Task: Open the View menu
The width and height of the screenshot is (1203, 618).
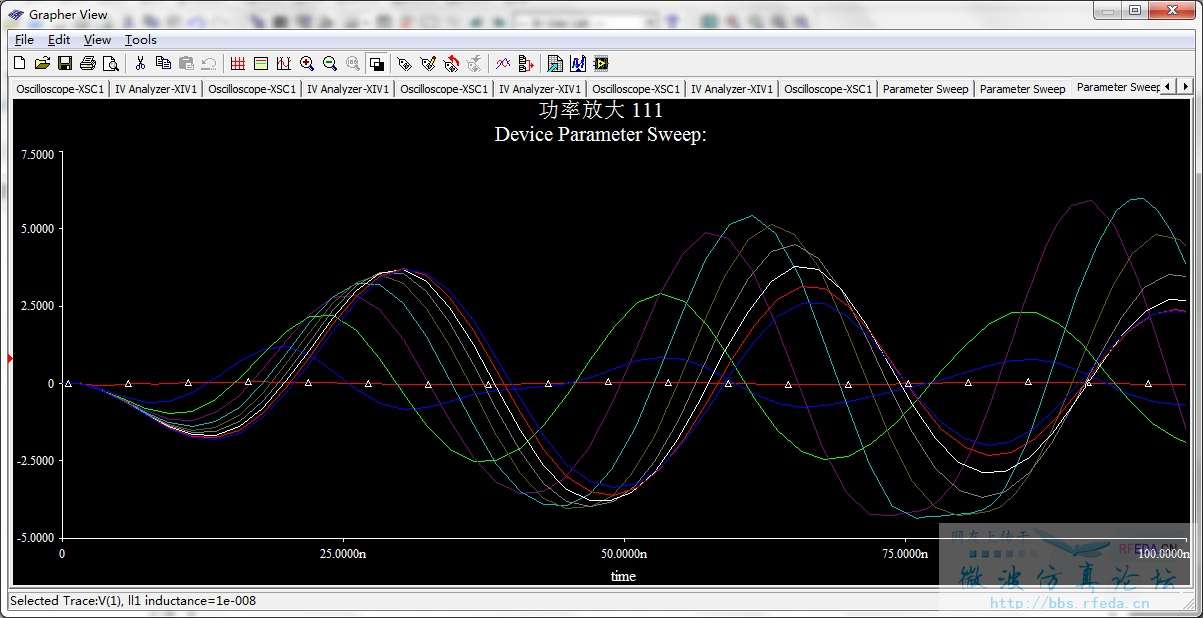Action: 97,40
